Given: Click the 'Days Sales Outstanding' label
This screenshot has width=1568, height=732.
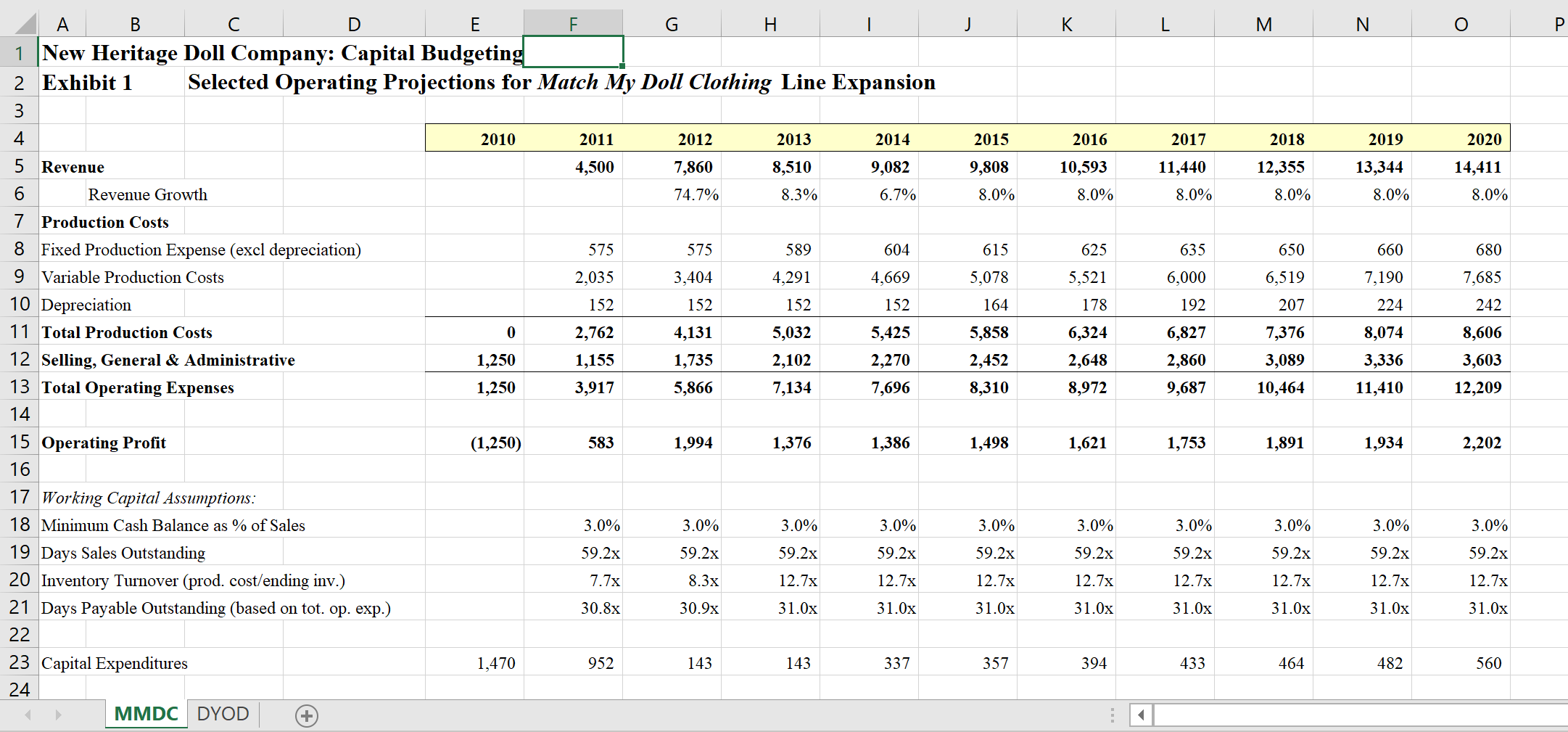Looking at the screenshot, I should coord(123,553).
